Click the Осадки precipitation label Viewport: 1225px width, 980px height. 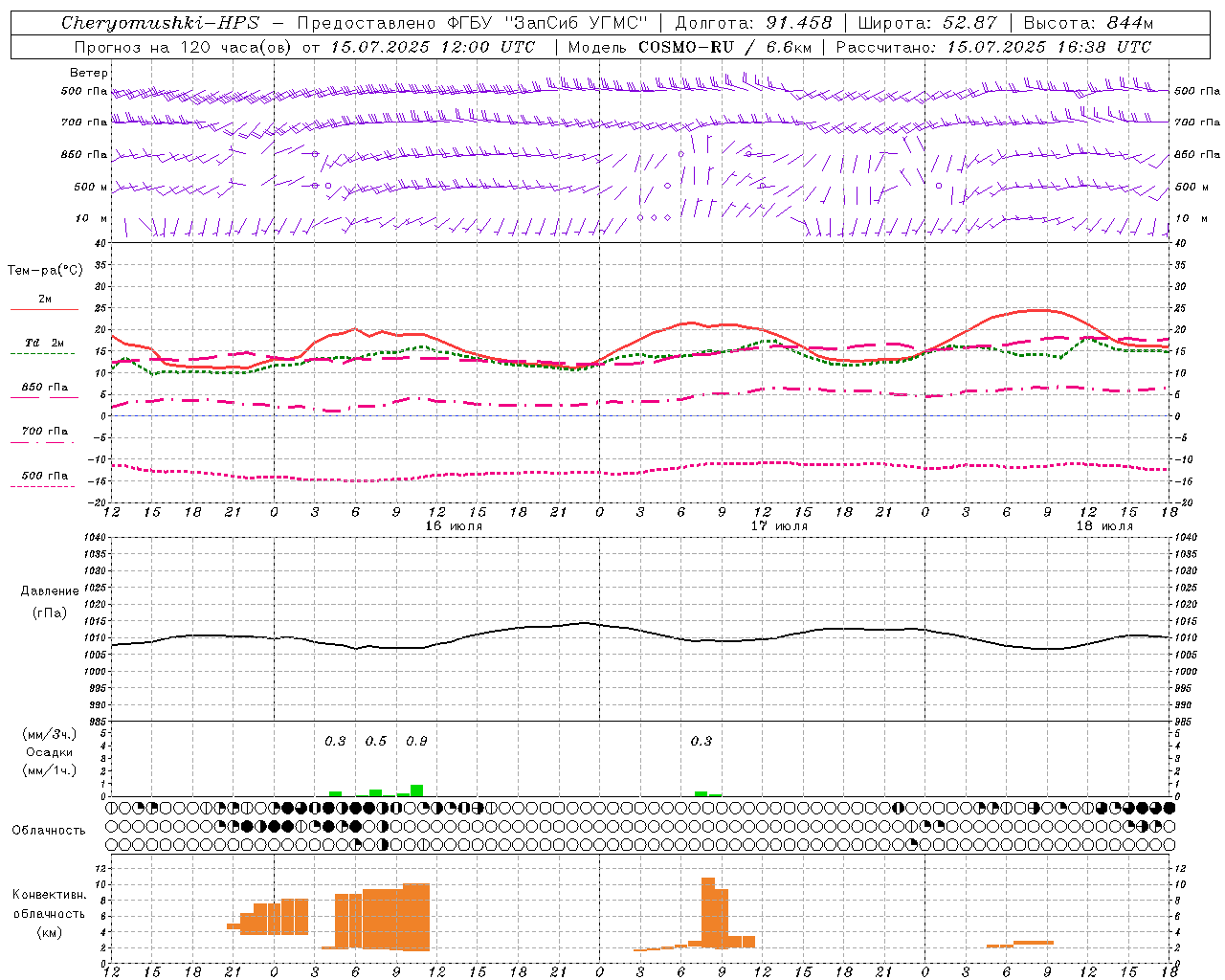pyautogui.click(x=49, y=752)
